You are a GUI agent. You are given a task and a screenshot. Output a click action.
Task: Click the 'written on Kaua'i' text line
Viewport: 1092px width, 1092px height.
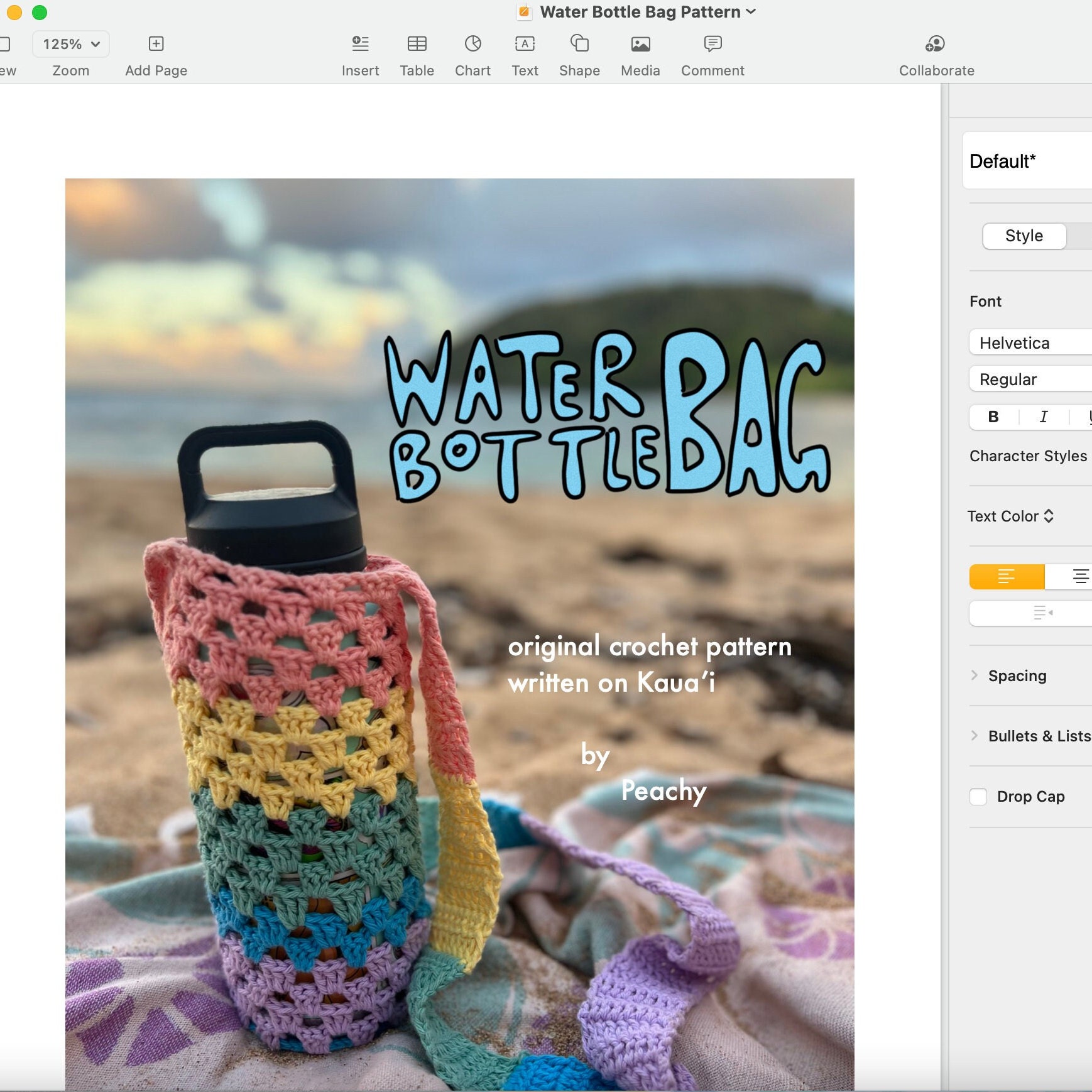(611, 682)
